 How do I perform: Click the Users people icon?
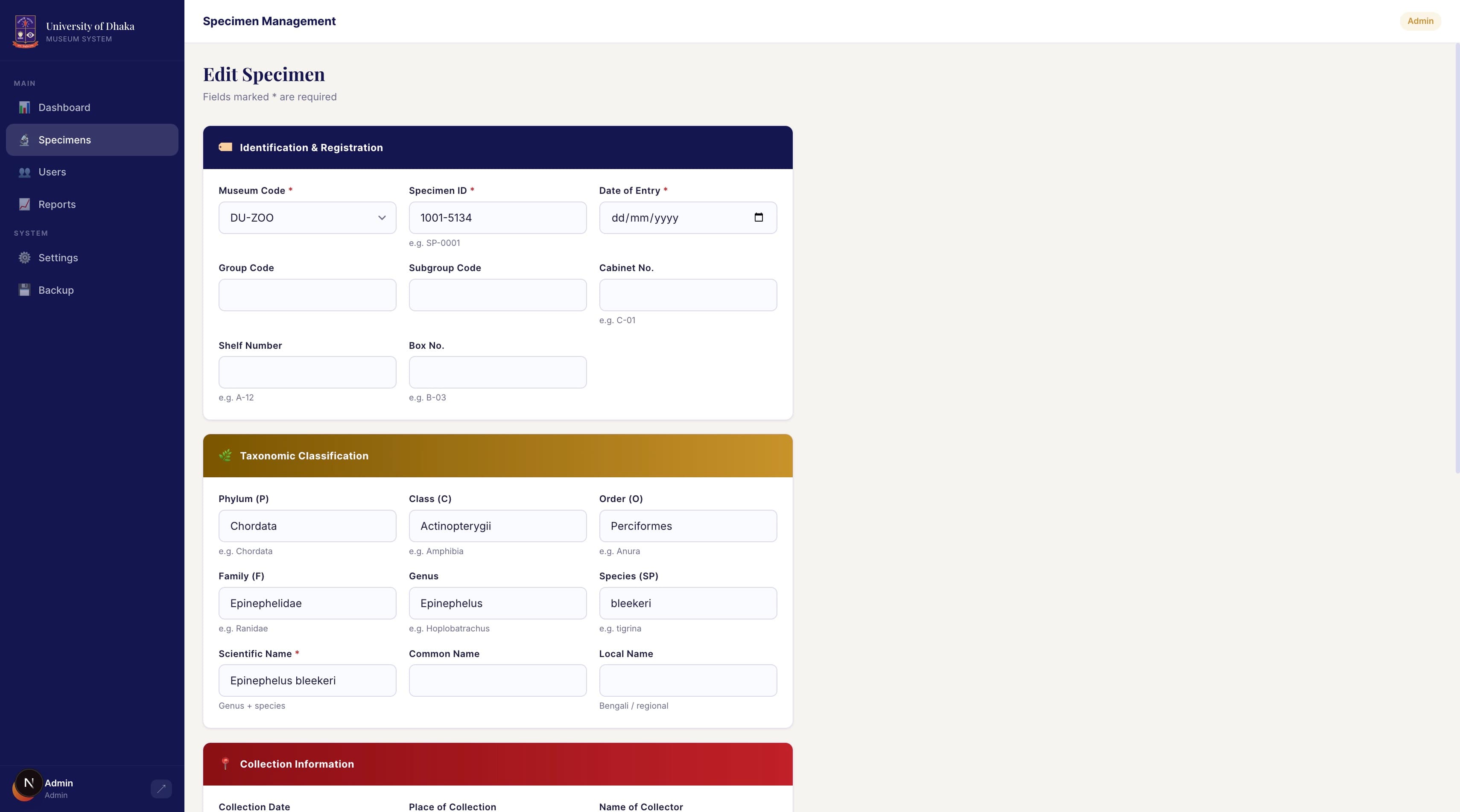click(x=24, y=172)
